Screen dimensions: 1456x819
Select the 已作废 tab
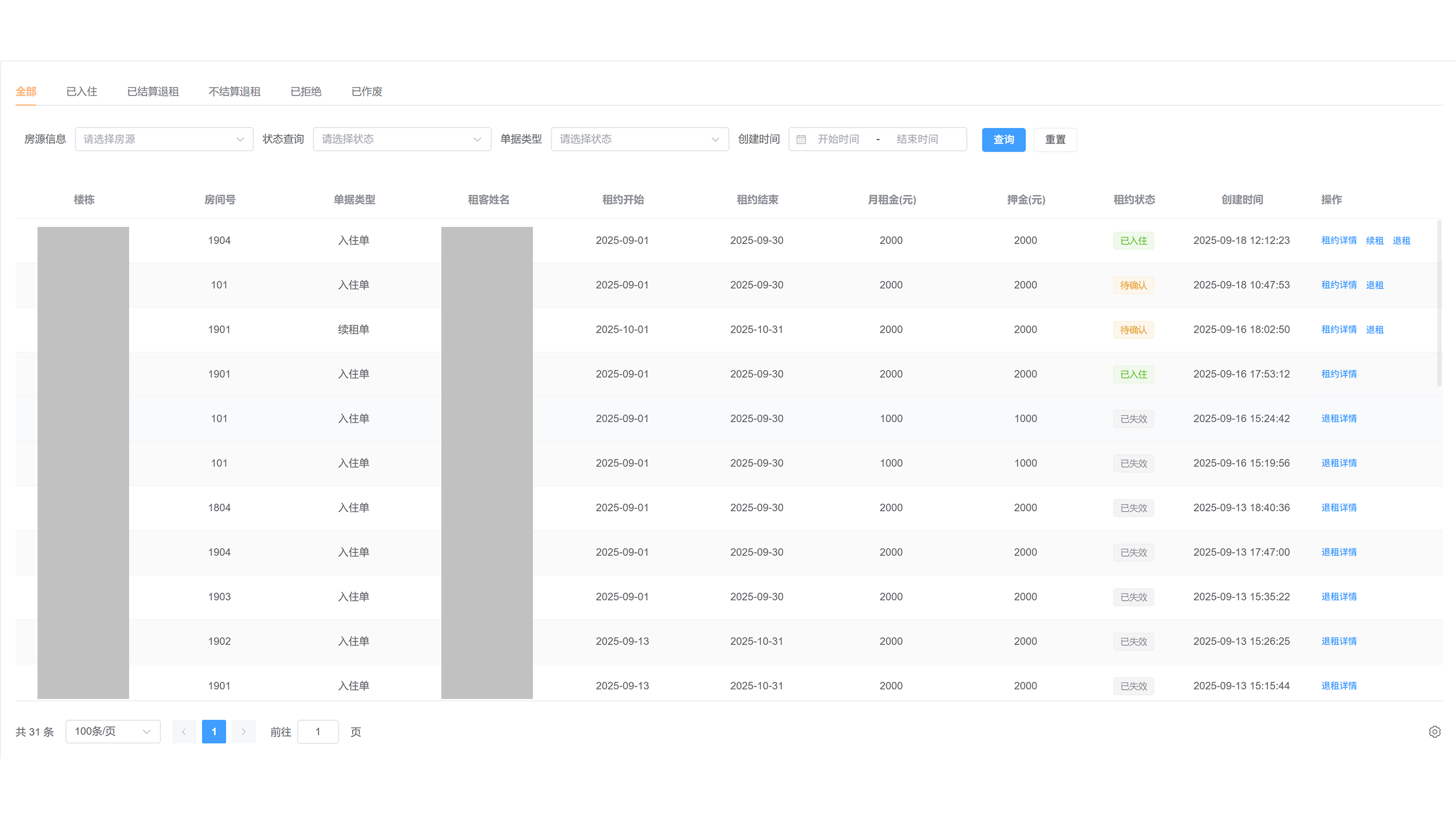pyautogui.click(x=367, y=92)
